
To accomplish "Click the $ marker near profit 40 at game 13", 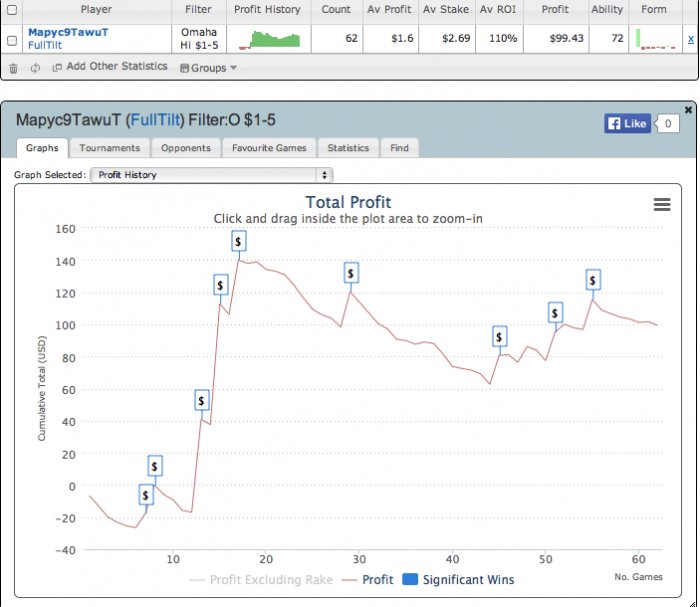I will (x=201, y=400).
